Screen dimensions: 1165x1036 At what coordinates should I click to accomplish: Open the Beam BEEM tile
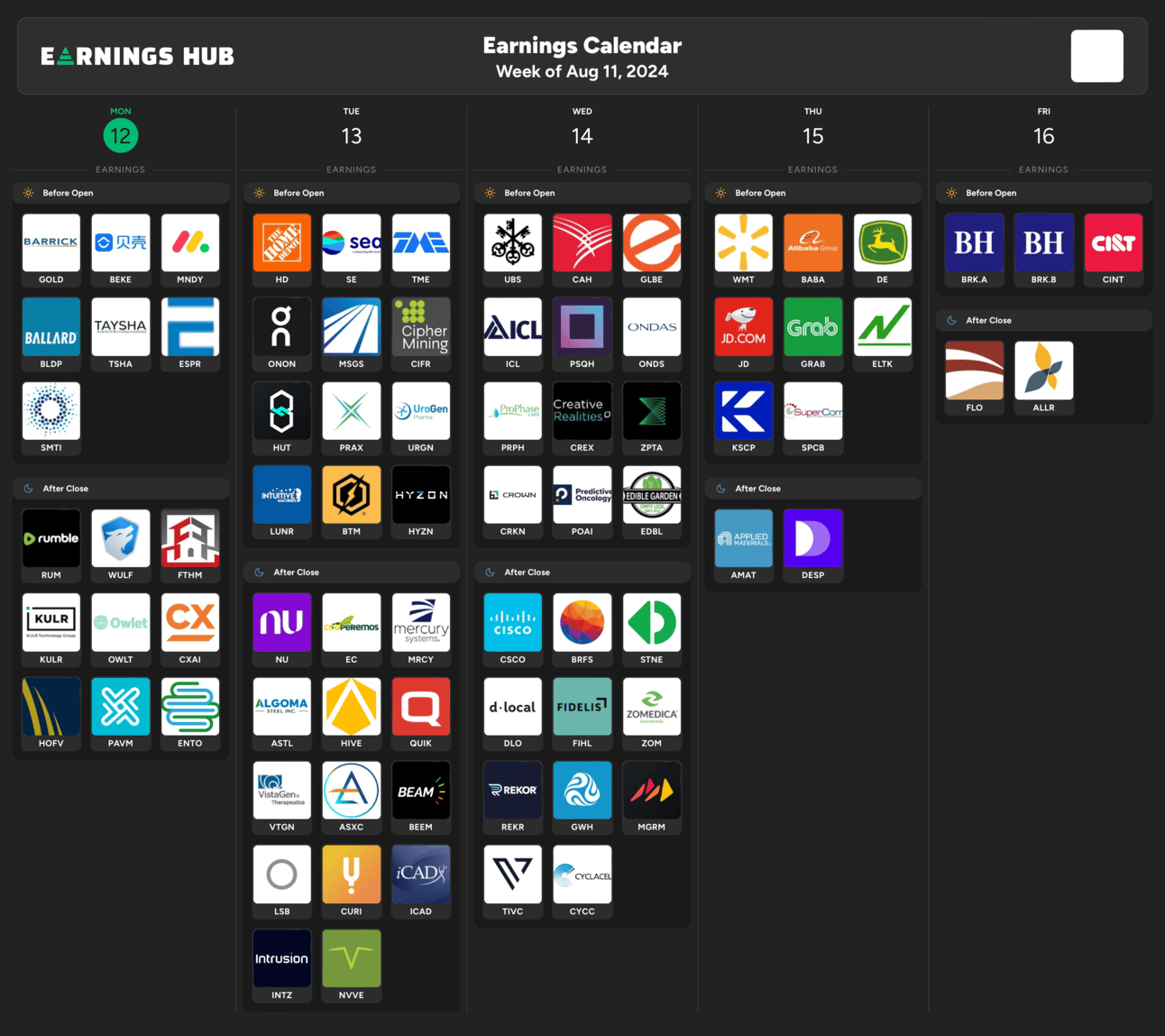pyautogui.click(x=421, y=797)
